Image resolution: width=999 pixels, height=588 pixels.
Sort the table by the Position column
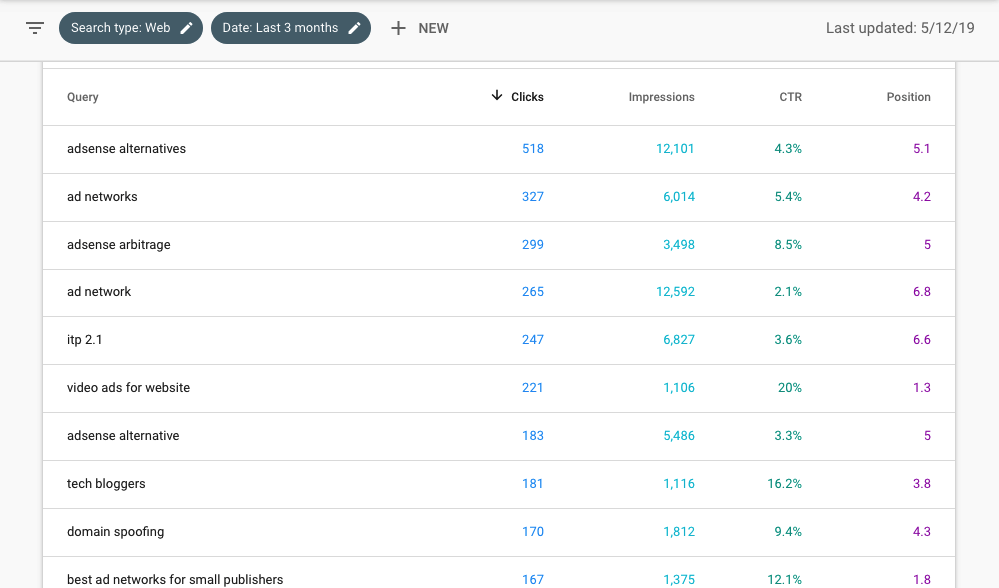tap(908, 96)
